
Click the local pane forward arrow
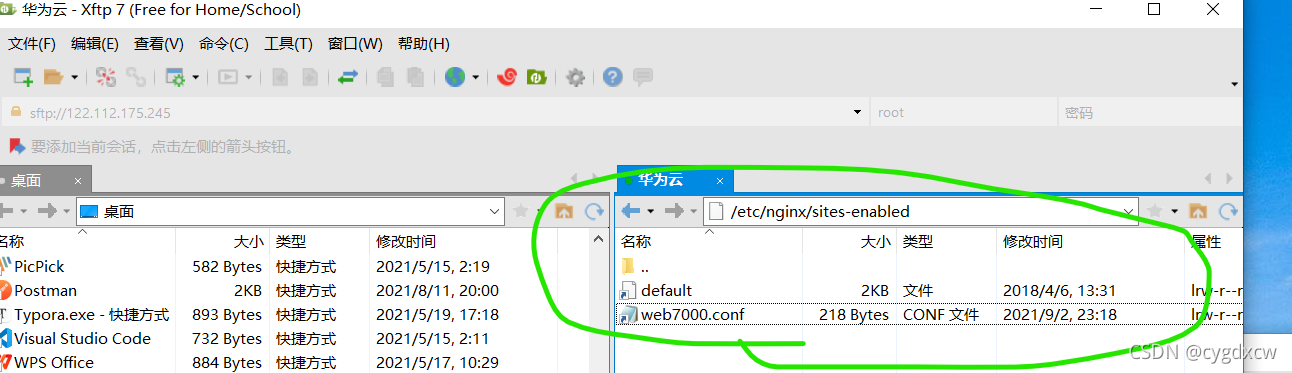pyautogui.click(x=46, y=211)
